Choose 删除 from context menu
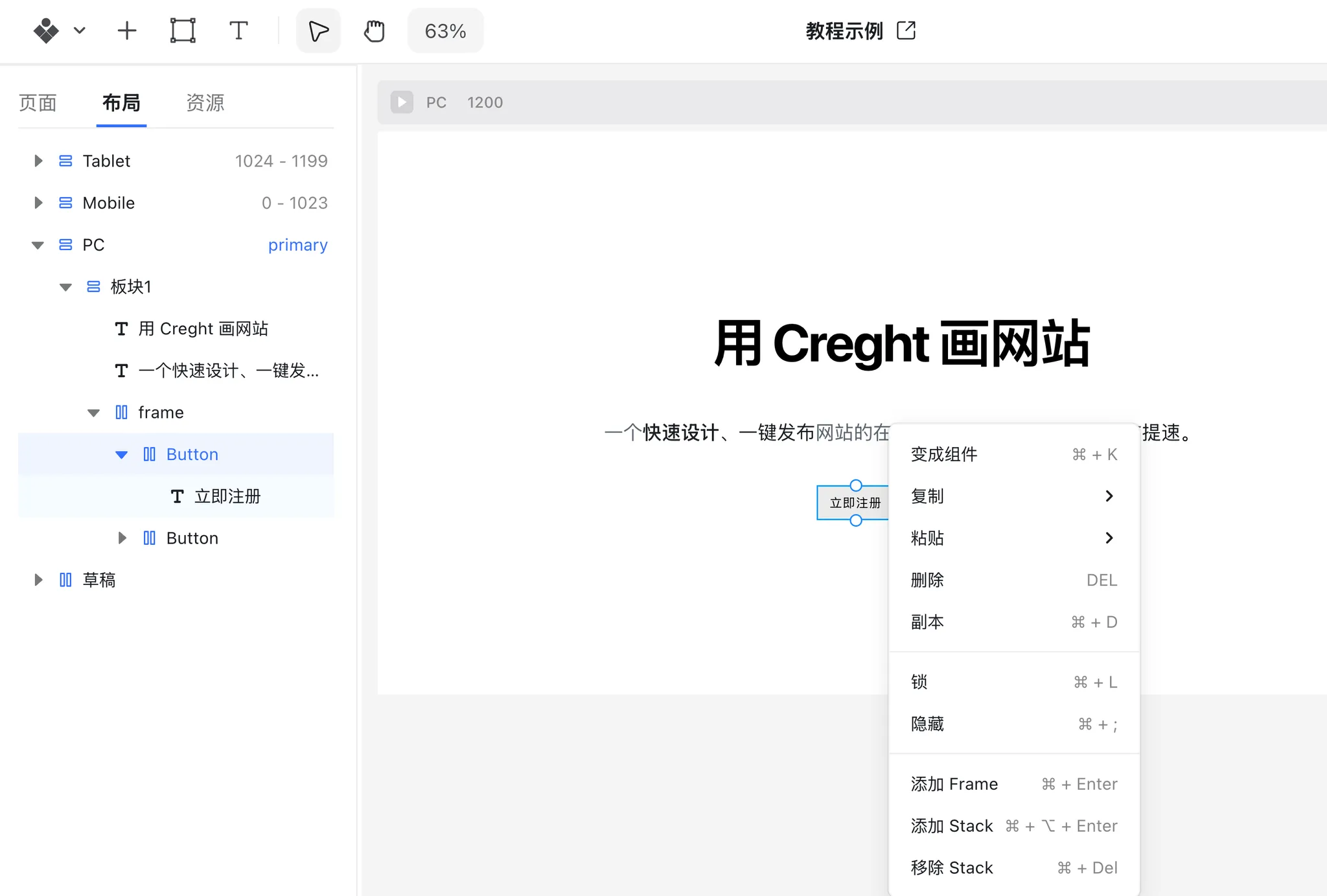The height and width of the screenshot is (896, 1327). (1014, 580)
